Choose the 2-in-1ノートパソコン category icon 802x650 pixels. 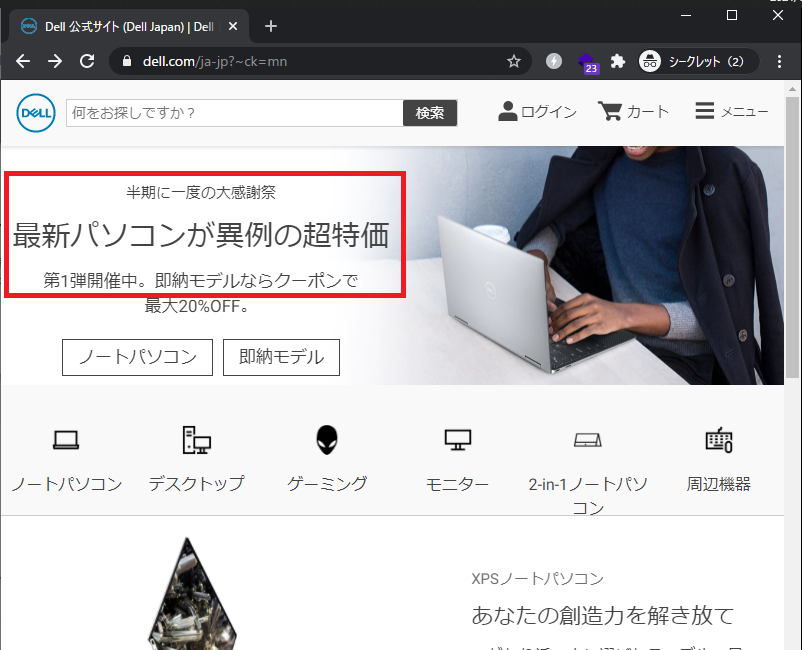[587, 439]
